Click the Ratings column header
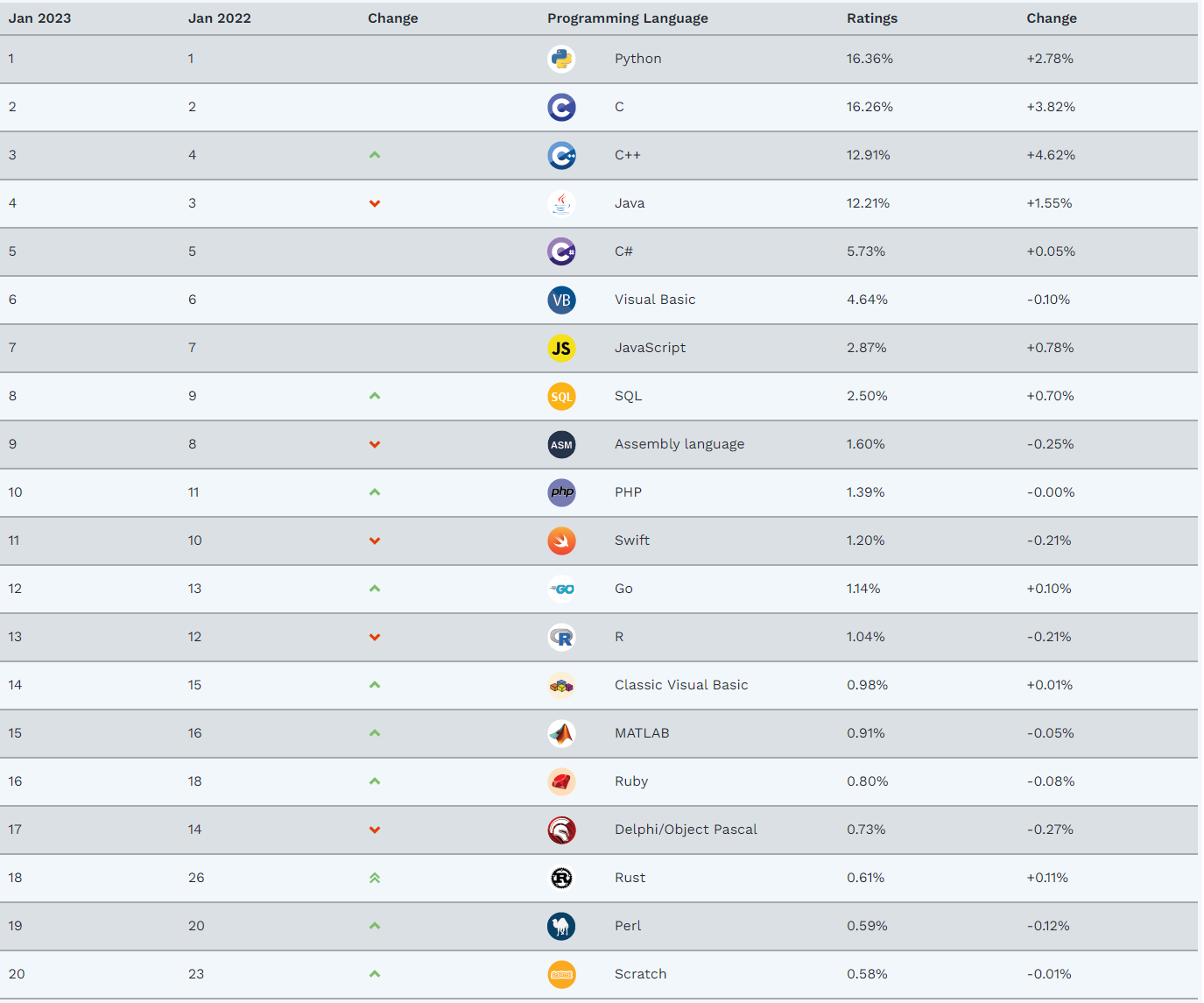The image size is (1204, 1003). coord(872,18)
